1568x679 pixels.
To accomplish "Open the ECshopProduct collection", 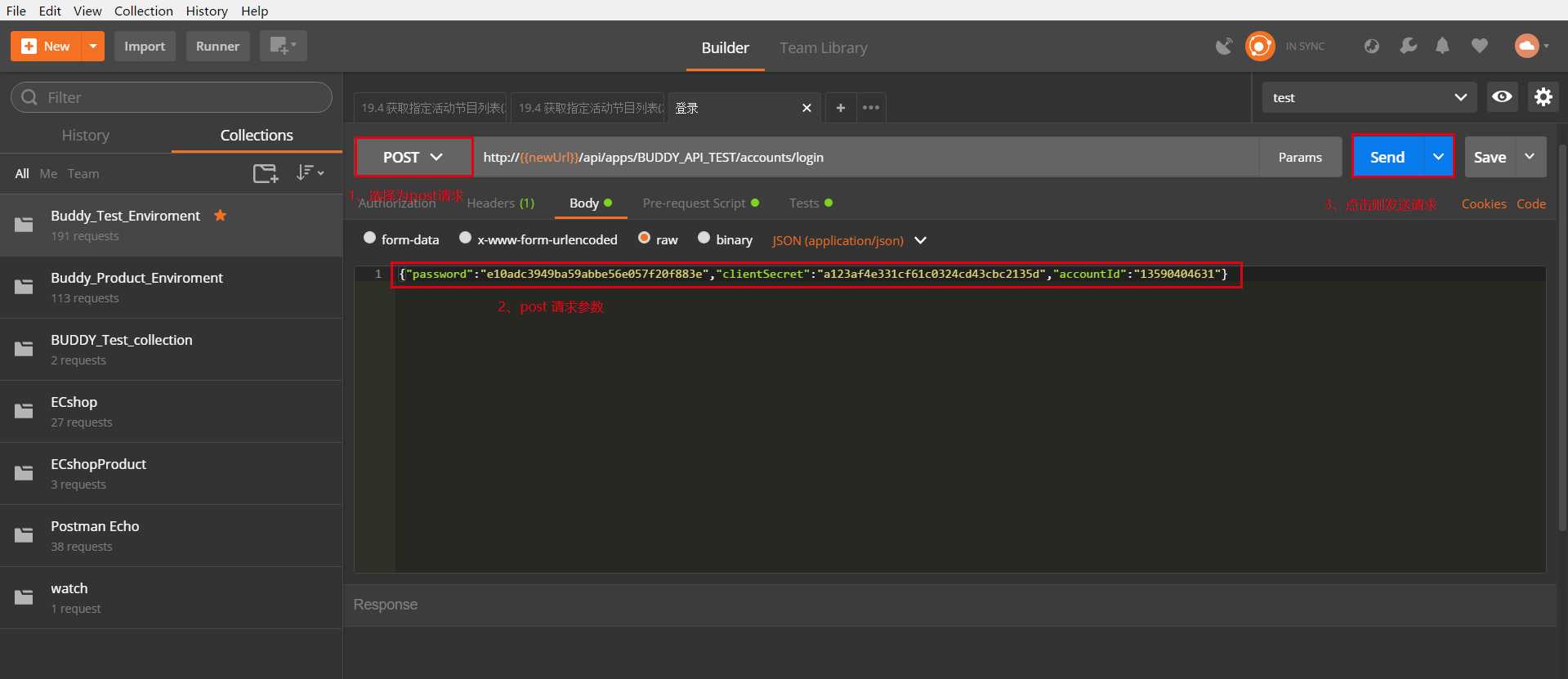I will tap(171, 474).
